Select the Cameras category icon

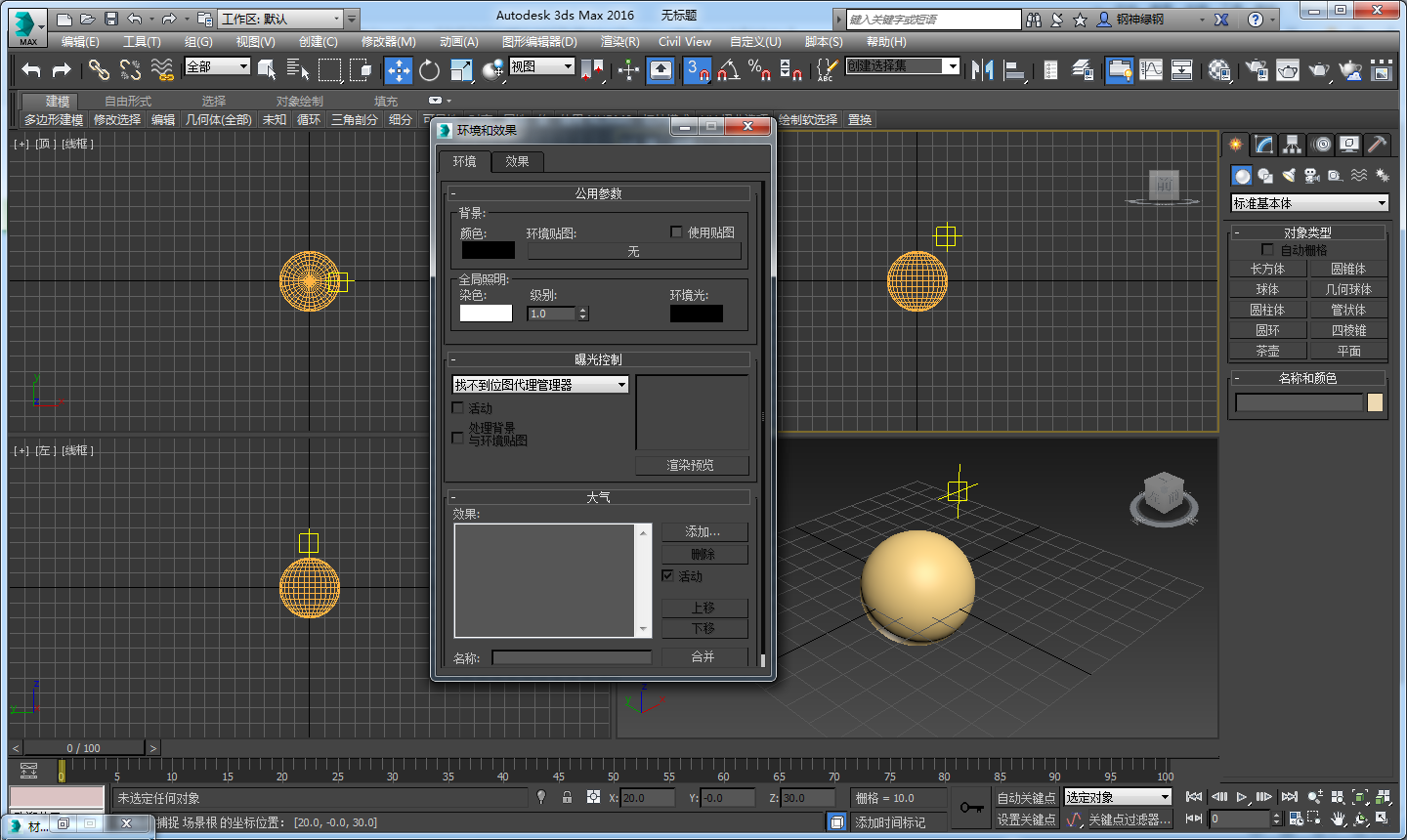1312,176
